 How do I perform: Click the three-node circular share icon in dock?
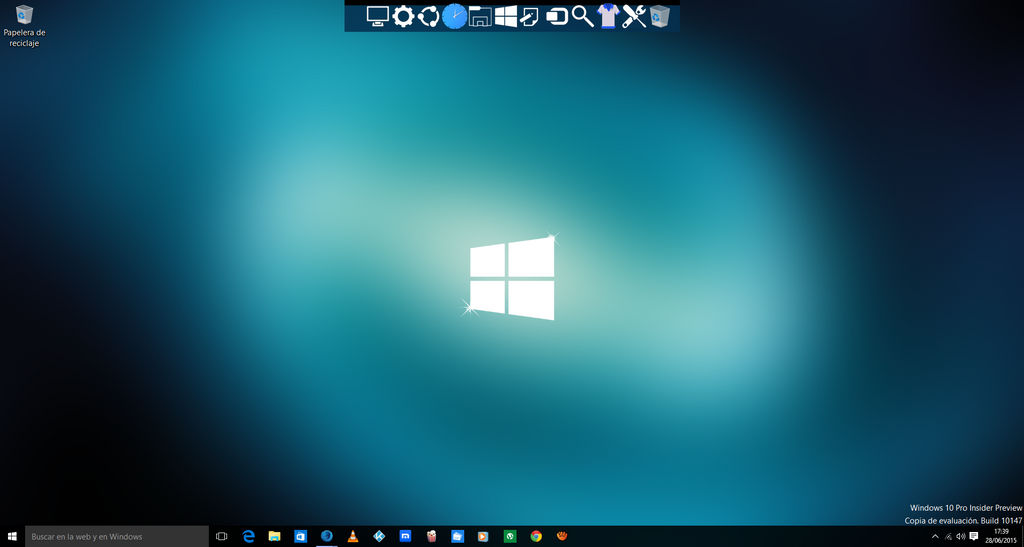[428, 16]
